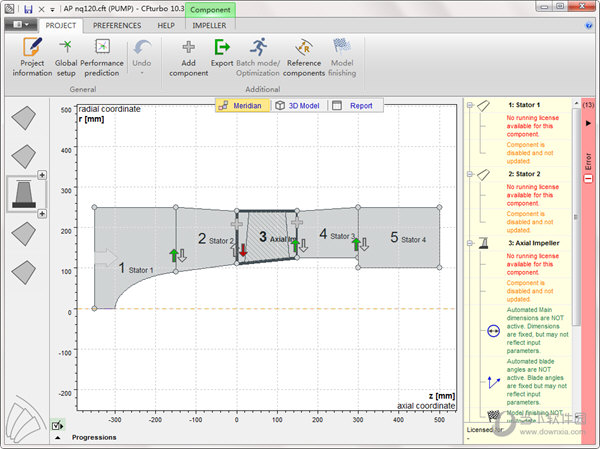Export the project

pyautogui.click(x=222, y=53)
